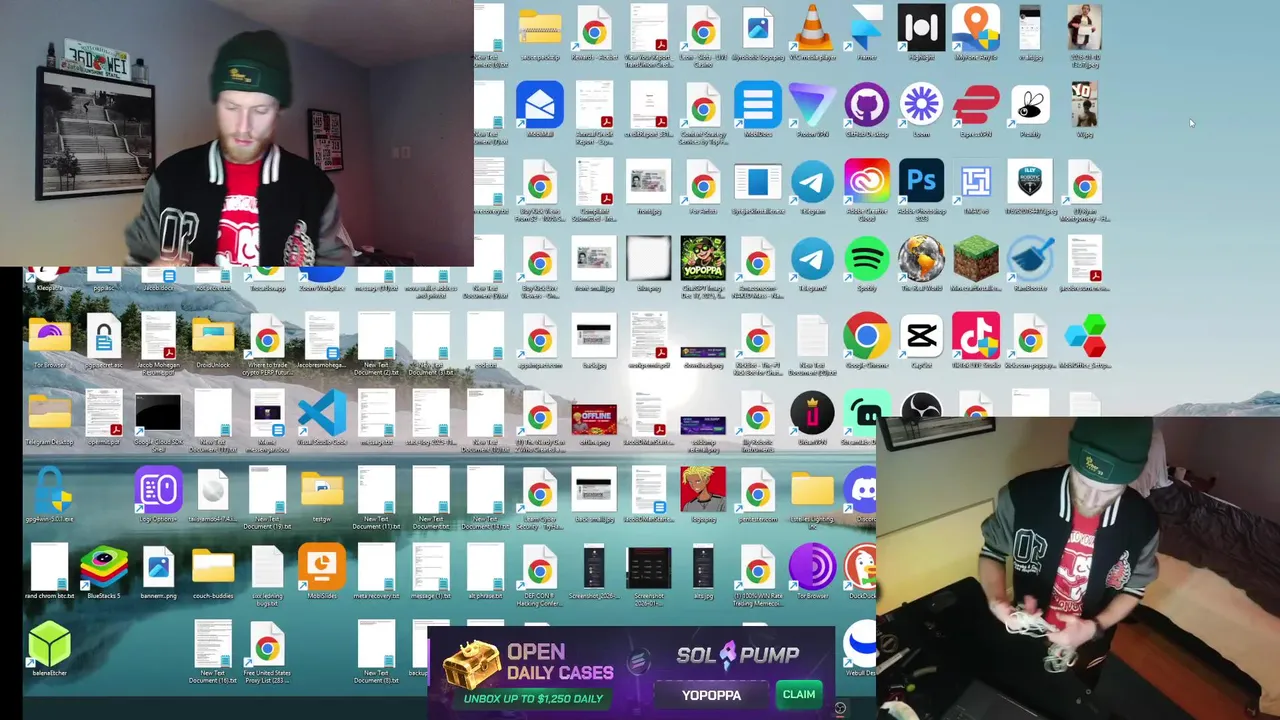Open the testgw folder
The width and height of the screenshot is (1280, 720).
322,491
